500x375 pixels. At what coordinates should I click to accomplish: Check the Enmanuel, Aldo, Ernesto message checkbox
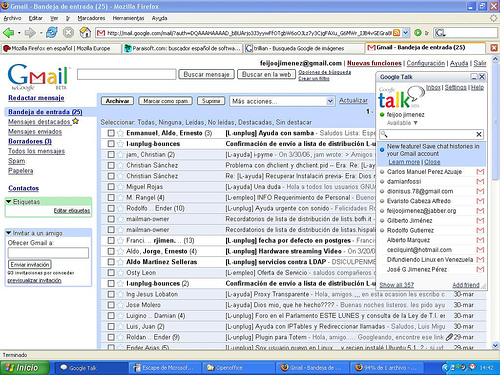point(111,133)
